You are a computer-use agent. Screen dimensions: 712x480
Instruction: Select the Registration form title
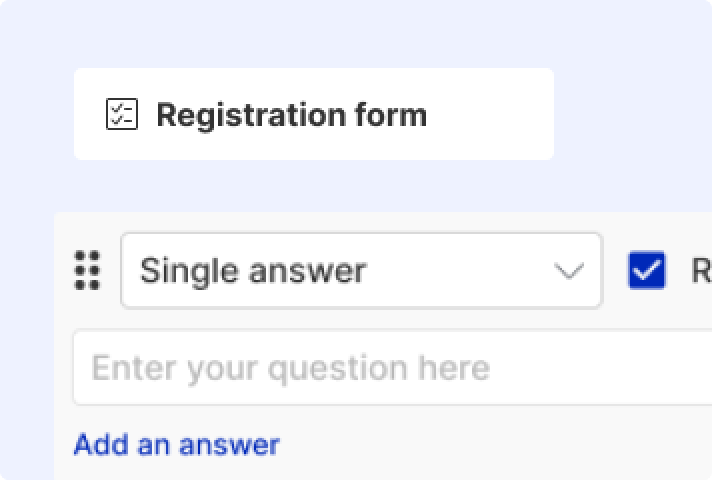(292, 115)
